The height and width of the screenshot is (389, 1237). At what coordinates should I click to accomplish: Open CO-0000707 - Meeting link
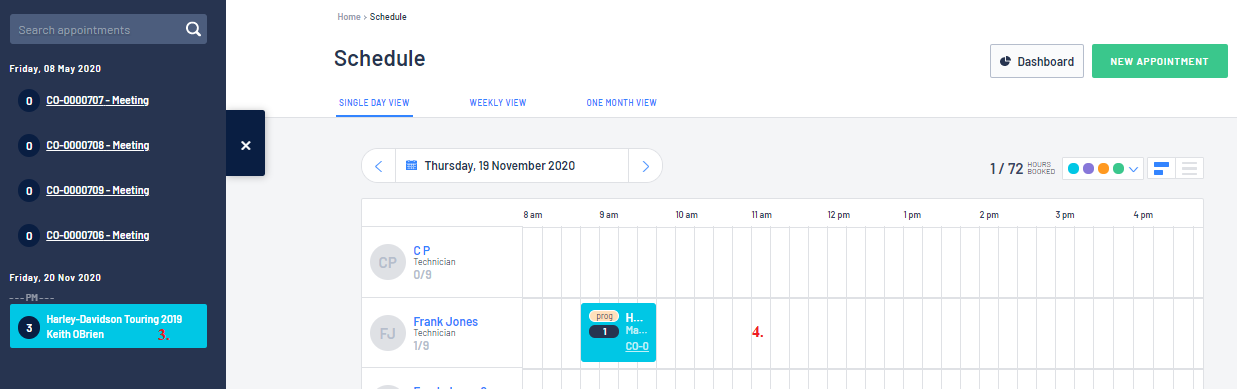tap(97, 100)
